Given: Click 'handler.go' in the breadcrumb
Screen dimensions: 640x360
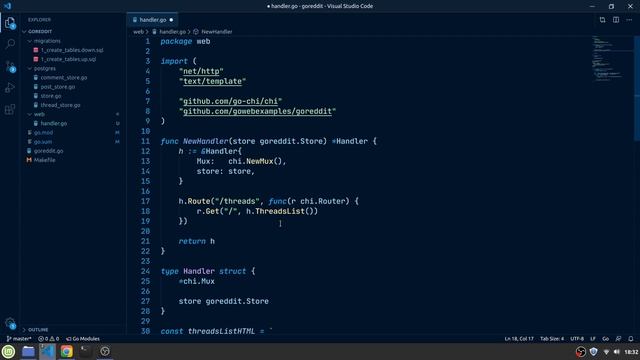Looking at the screenshot, I should 172,31.
